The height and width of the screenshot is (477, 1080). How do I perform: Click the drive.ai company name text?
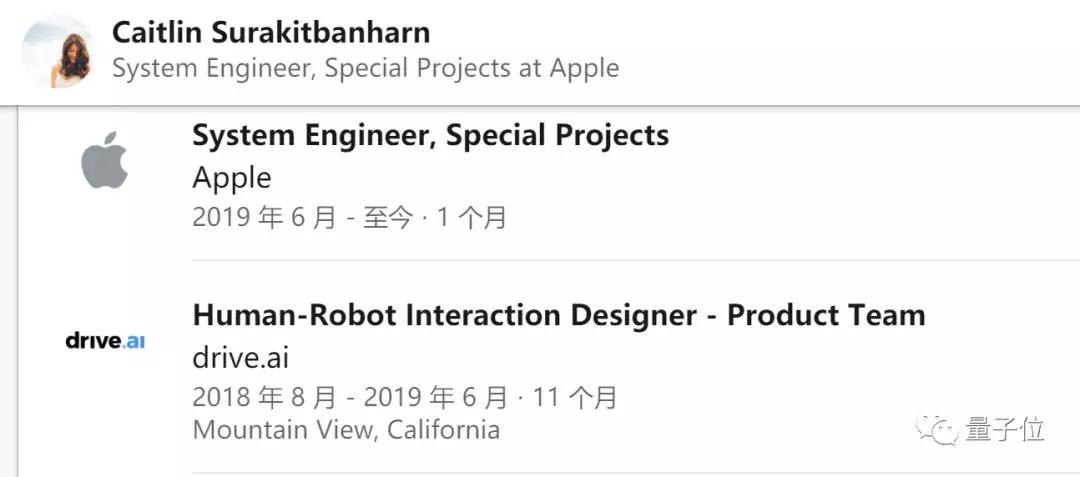240,359
